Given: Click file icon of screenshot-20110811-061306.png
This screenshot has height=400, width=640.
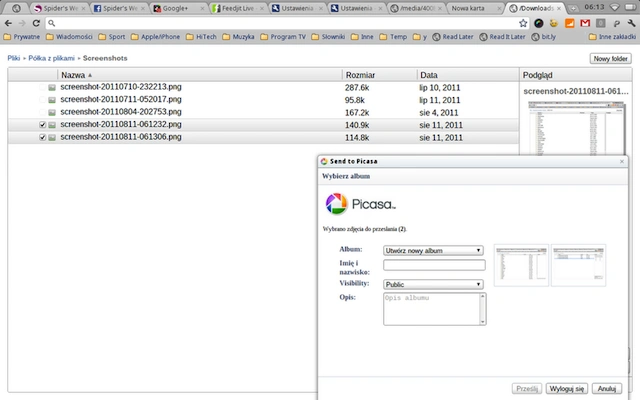Looking at the screenshot, I should click(x=52, y=138).
